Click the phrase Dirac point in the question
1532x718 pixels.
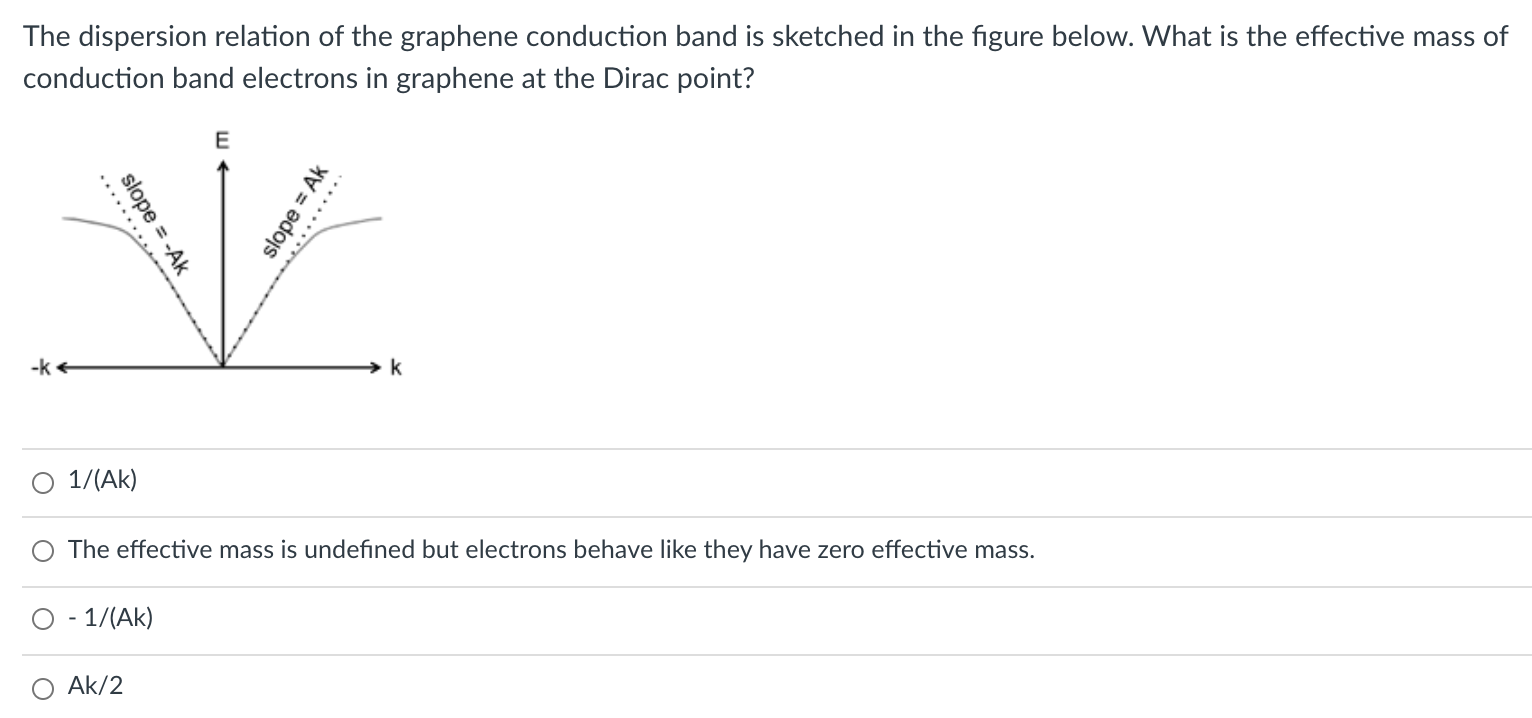pyautogui.click(x=677, y=78)
